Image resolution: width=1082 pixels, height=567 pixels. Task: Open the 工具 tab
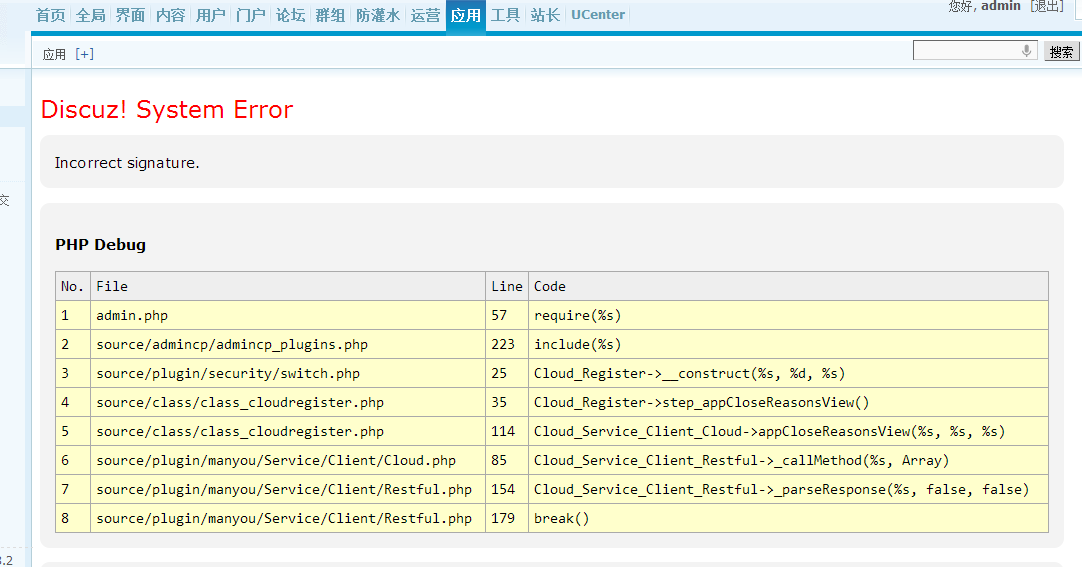click(506, 15)
